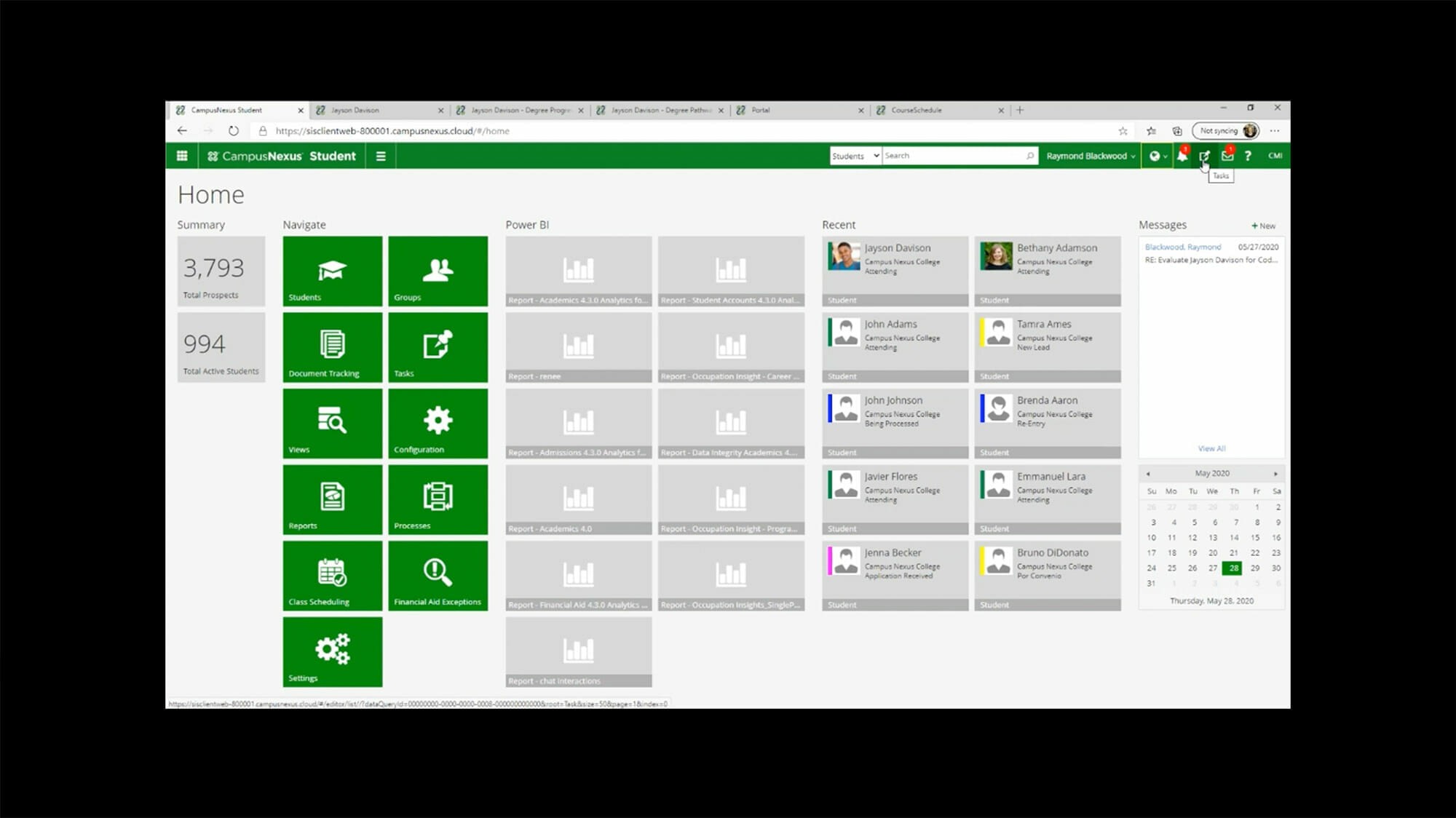The height and width of the screenshot is (818, 1456).
Task: Open Bethany Adamson recent student card
Action: [1048, 271]
